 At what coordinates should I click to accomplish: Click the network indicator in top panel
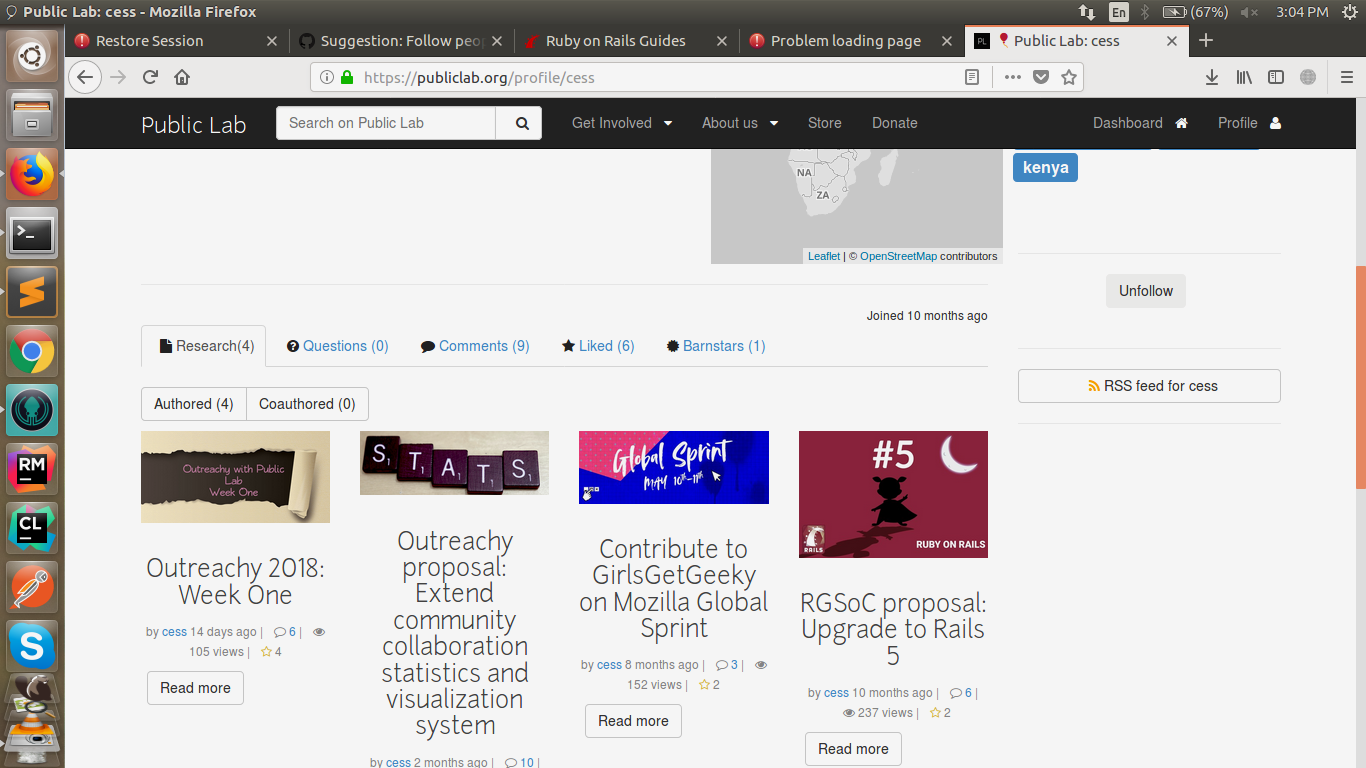[x=1087, y=12]
